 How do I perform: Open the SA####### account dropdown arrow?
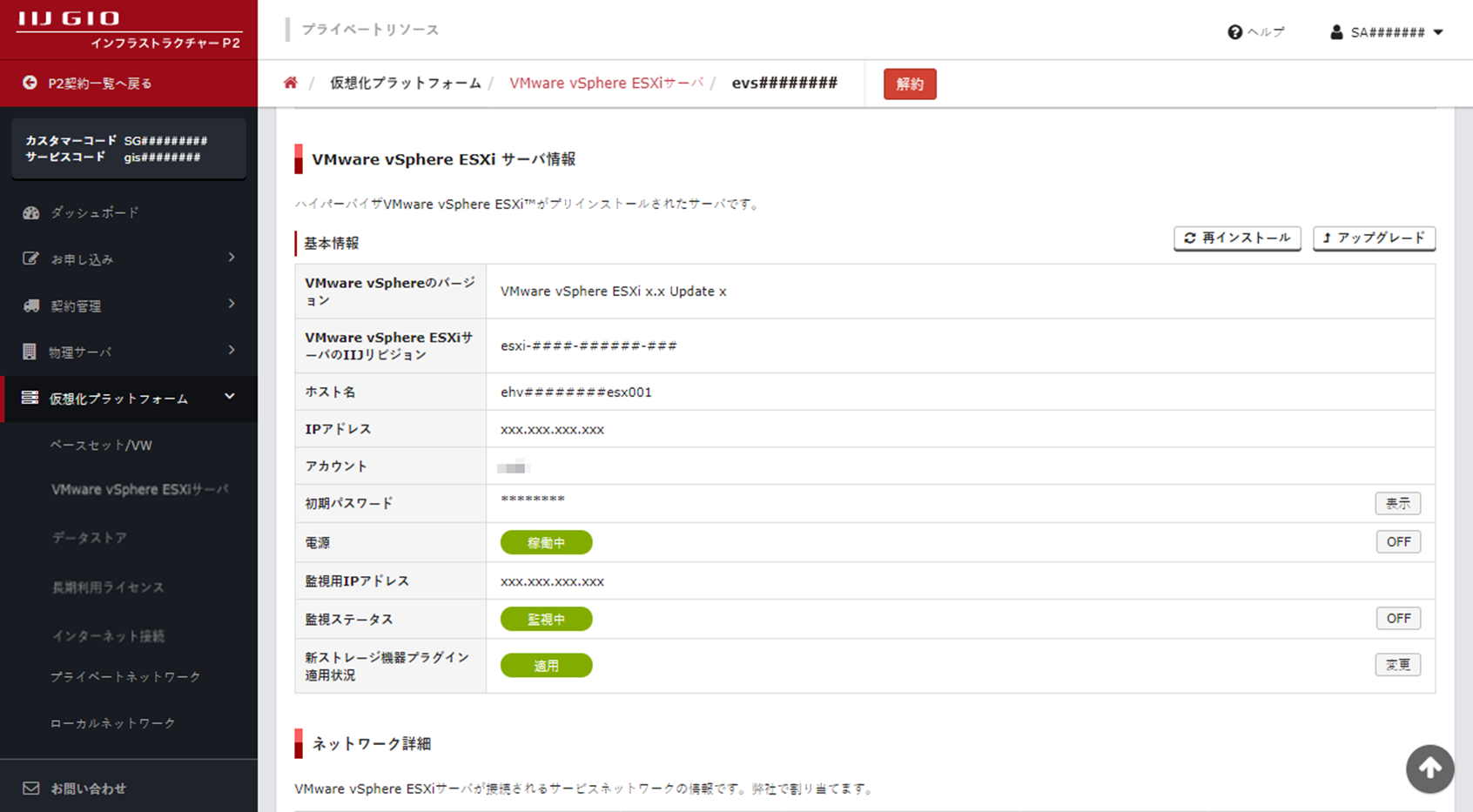click(1438, 32)
